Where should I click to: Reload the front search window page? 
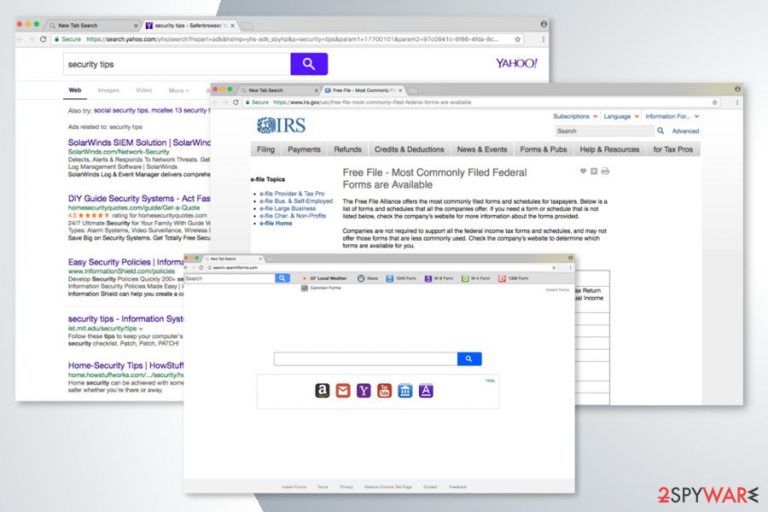pos(201,268)
